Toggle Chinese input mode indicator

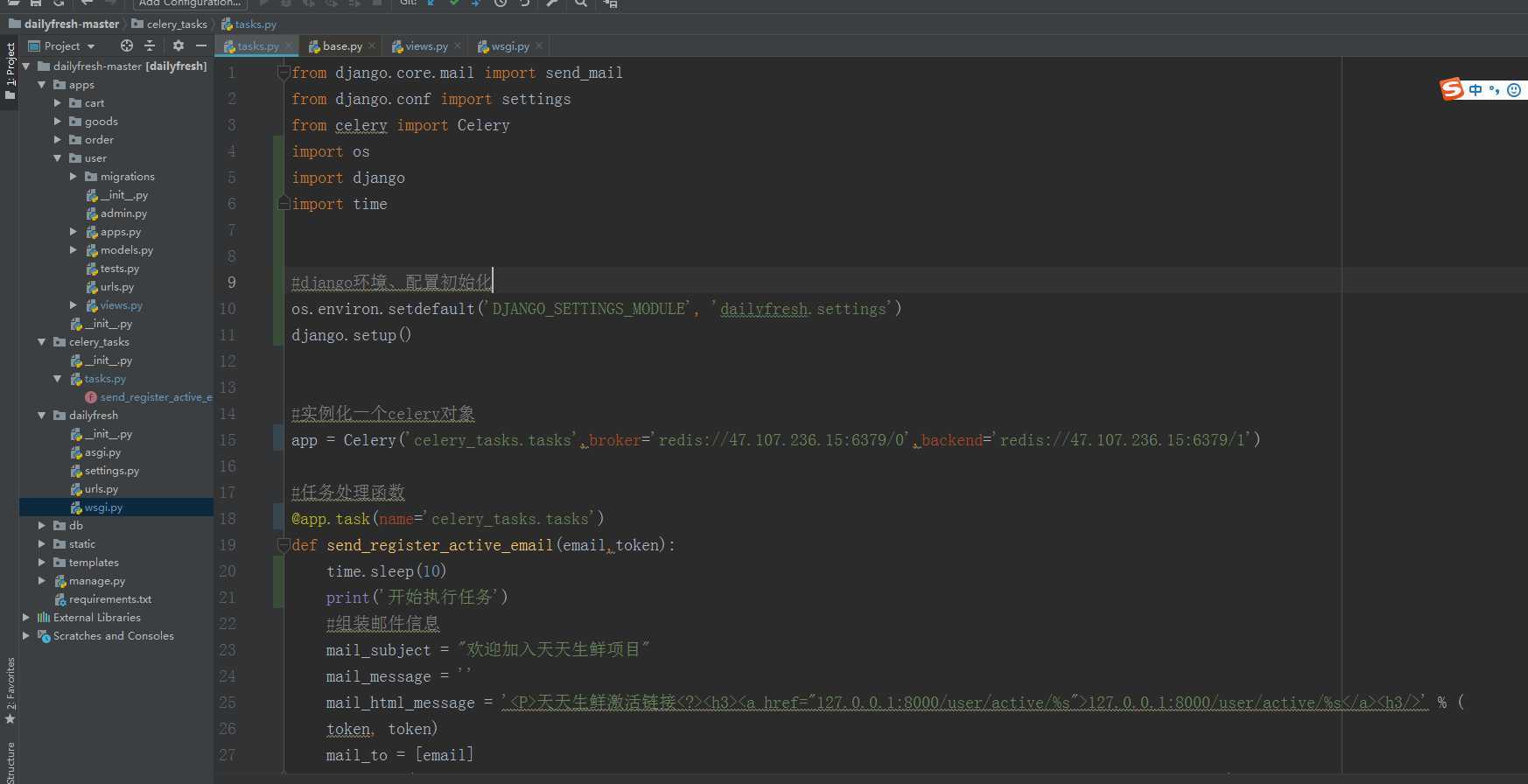1476,89
